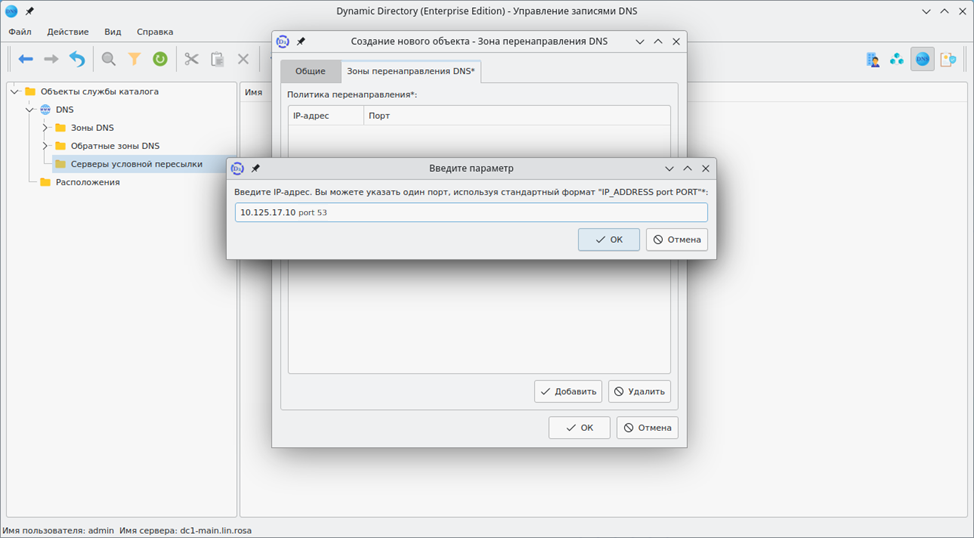This screenshot has width=974, height=538.
Task: Click 'Отмена' in 'Введите параметр' dialog
Action: coord(676,240)
